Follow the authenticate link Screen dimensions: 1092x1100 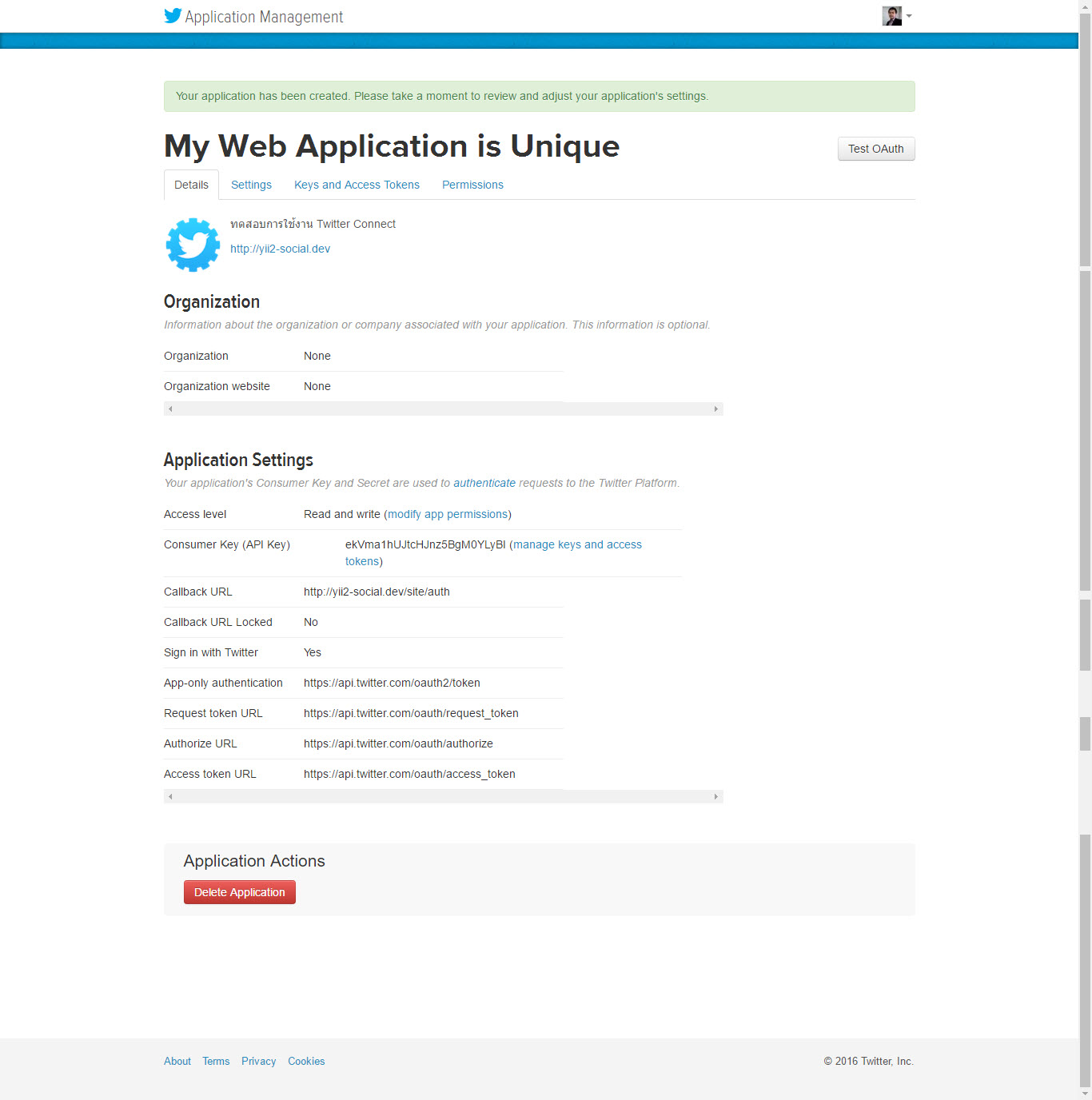(x=484, y=483)
